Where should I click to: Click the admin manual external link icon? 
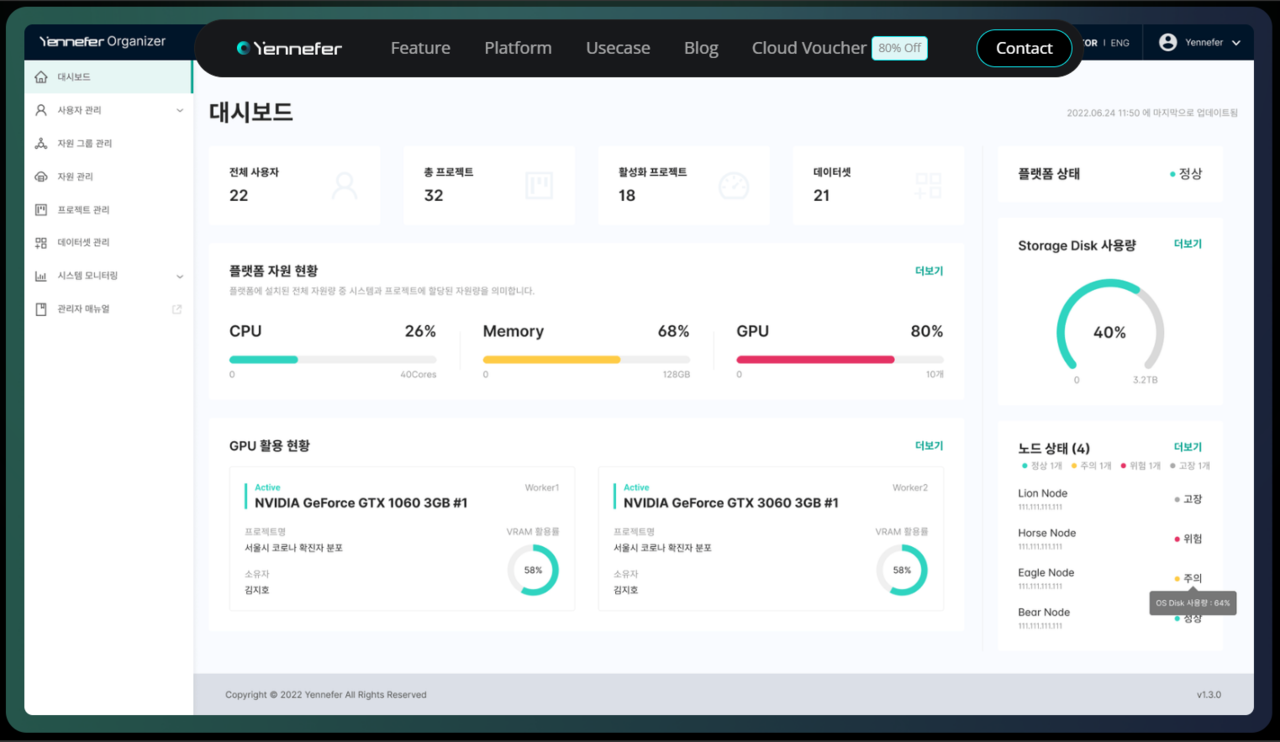[x=177, y=309]
